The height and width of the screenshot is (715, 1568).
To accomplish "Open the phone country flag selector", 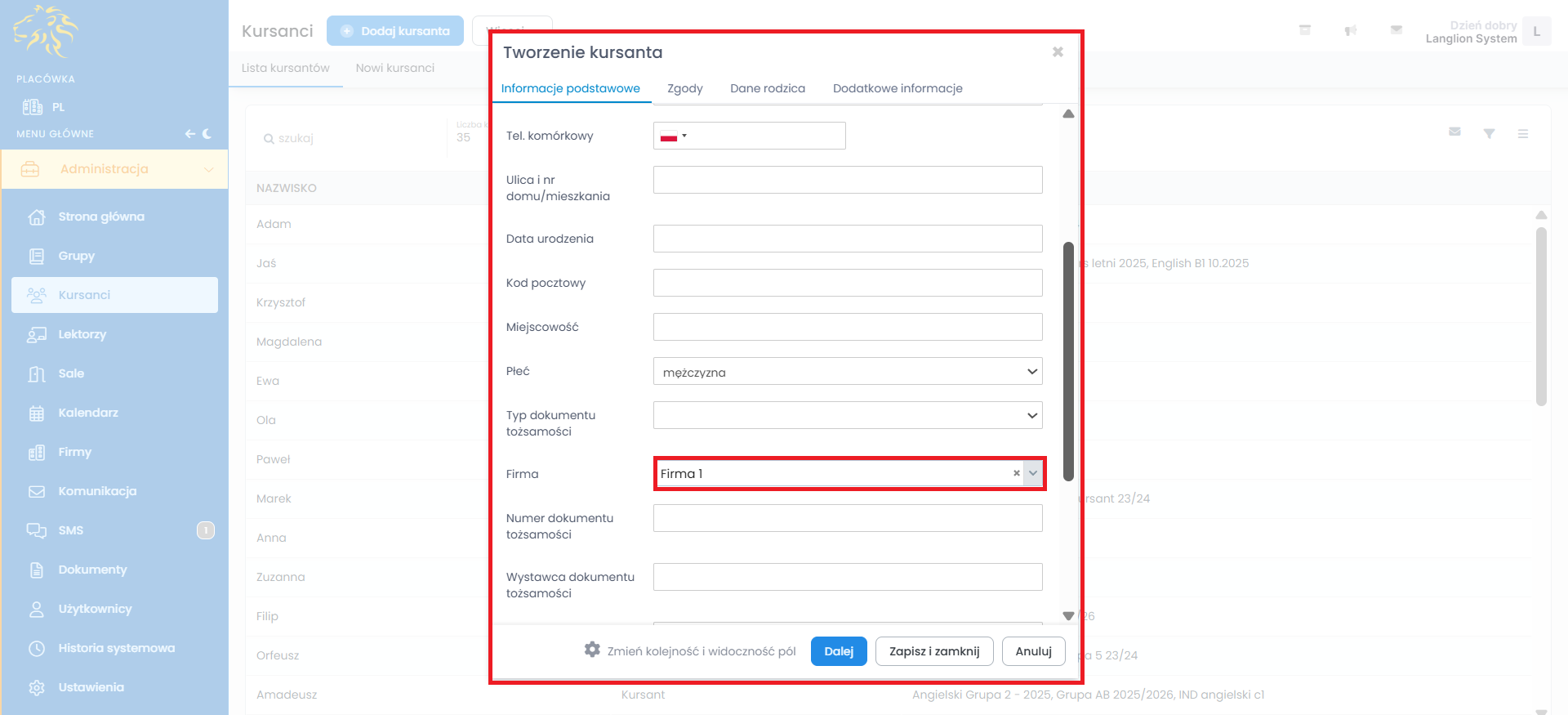I will tap(673, 136).
